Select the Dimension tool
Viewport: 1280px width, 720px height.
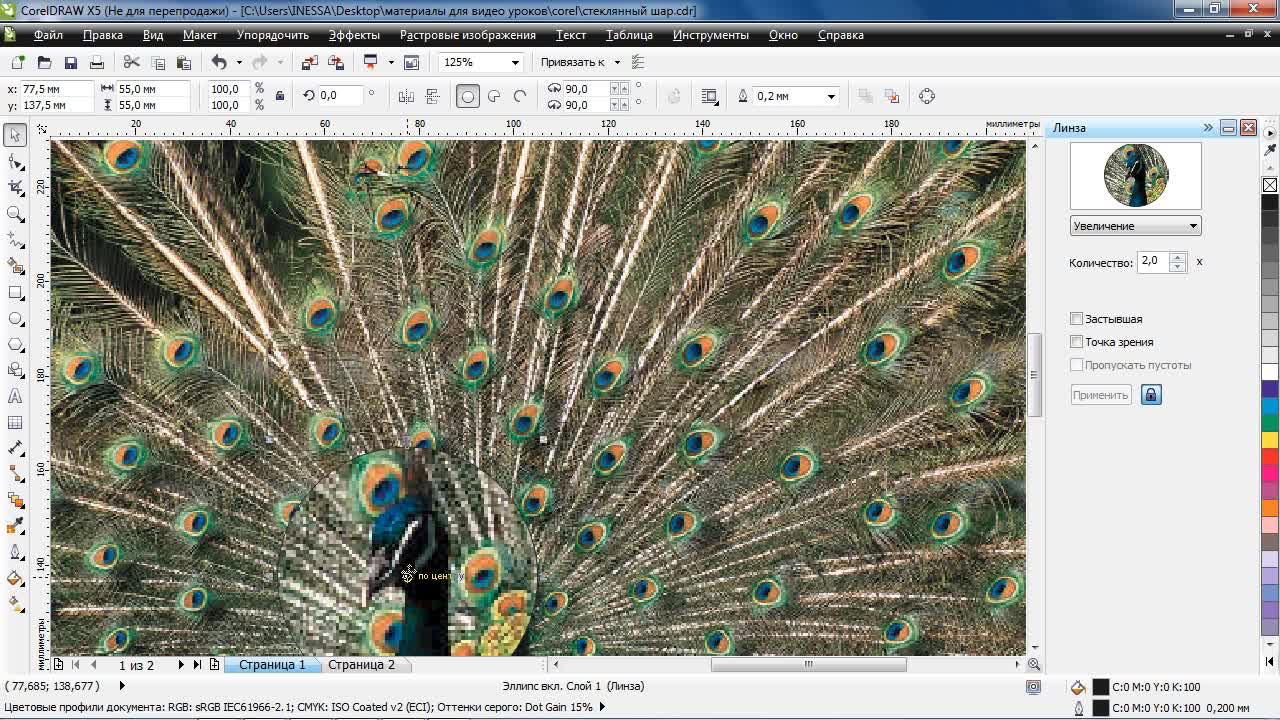pos(15,448)
